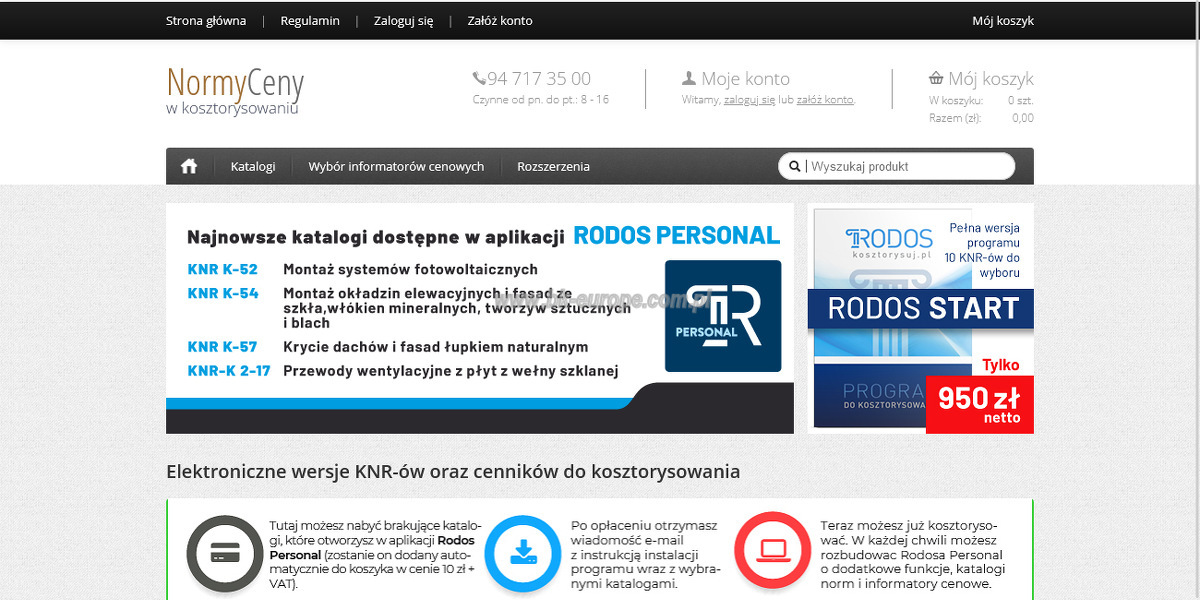Click Zaloguj się in top bar
1200x600 pixels.
pos(404,21)
